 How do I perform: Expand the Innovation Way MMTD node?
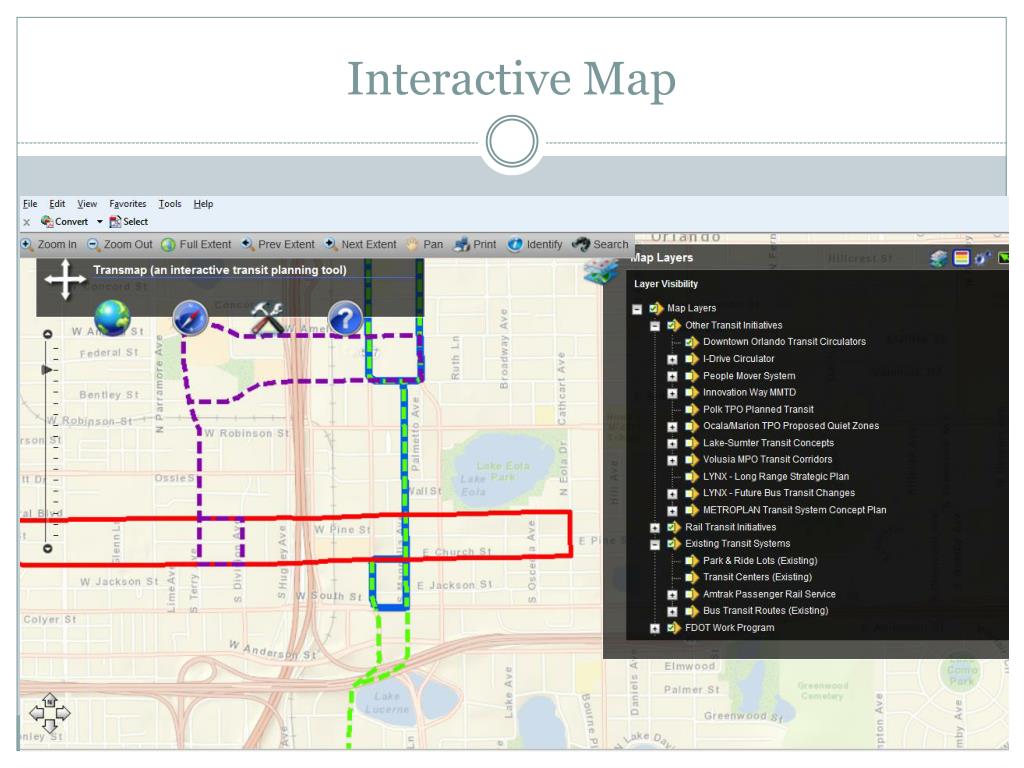[672, 393]
